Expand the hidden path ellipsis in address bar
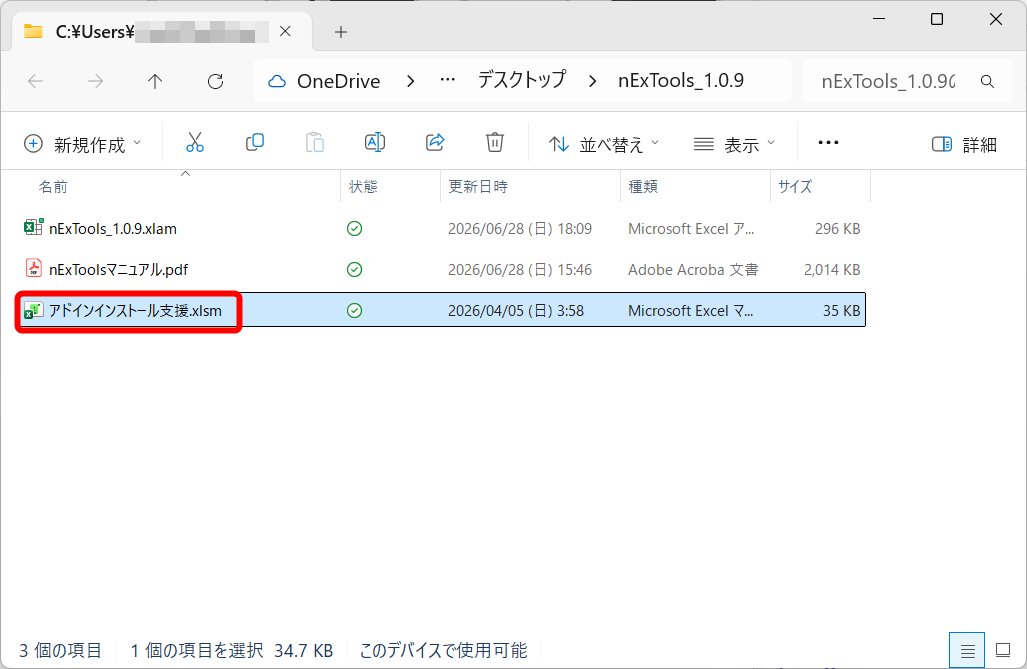Screen dimensions: 1027x669 pyautogui.click(x=447, y=80)
